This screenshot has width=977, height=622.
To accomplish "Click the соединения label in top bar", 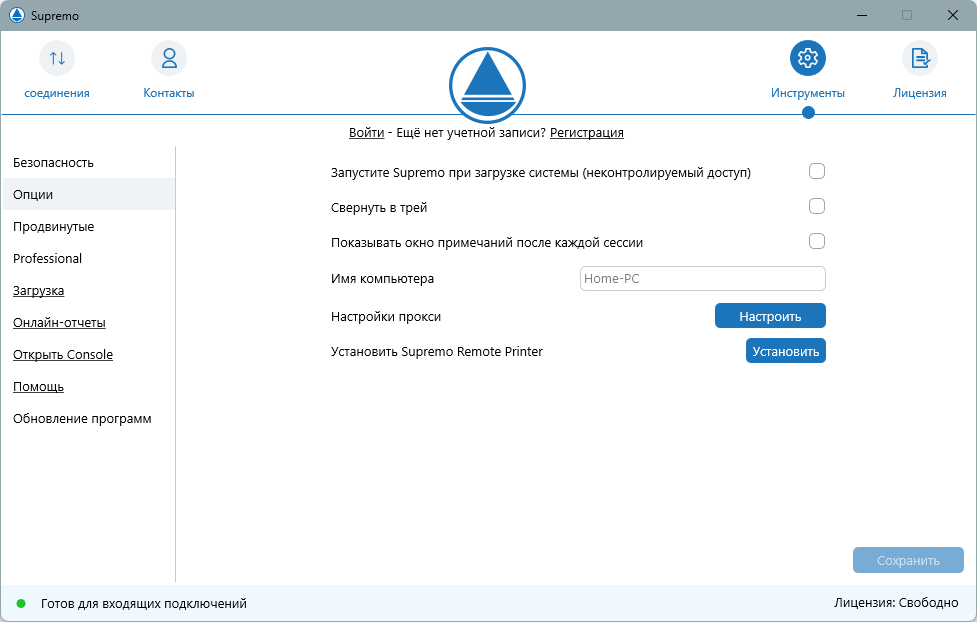I will click(x=57, y=93).
